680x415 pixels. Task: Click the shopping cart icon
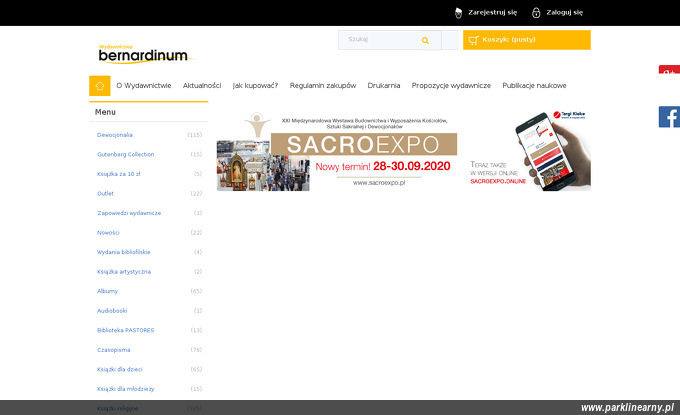tap(474, 40)
